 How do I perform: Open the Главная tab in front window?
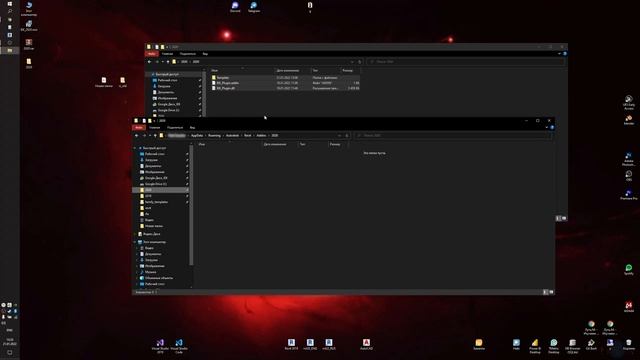pos(155,127)
